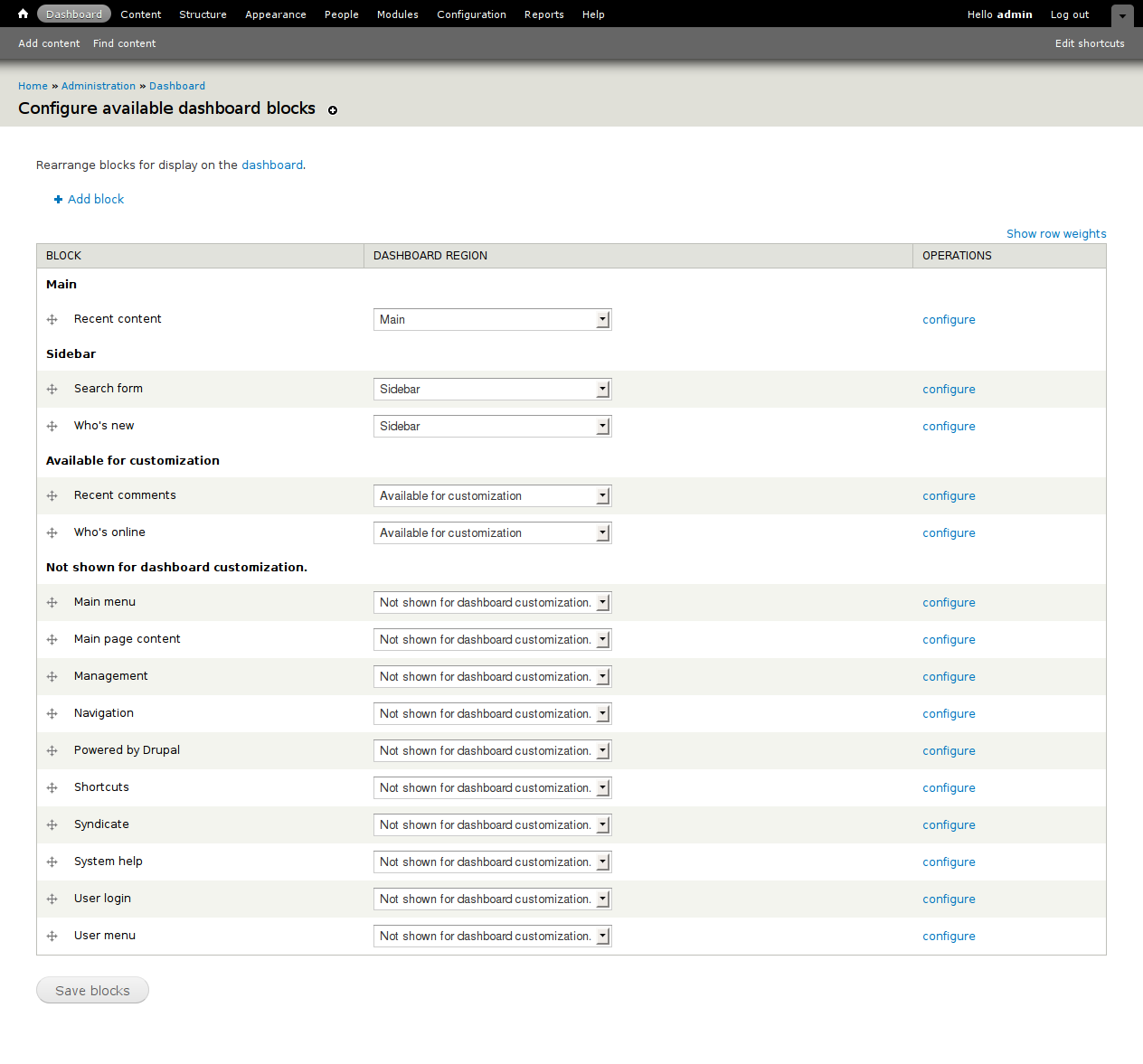The image size is (1143, 1064).
Task: Open the region dropdown for Recent comments
Action: coord(492,496)
